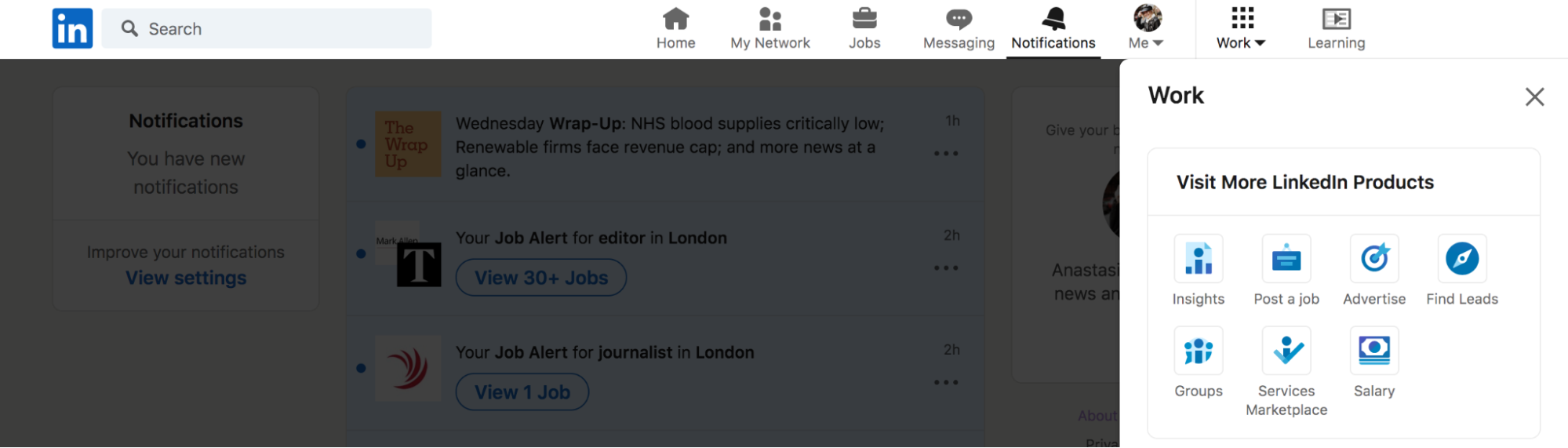Select the Find Leads compass icon

point(1462,258)
